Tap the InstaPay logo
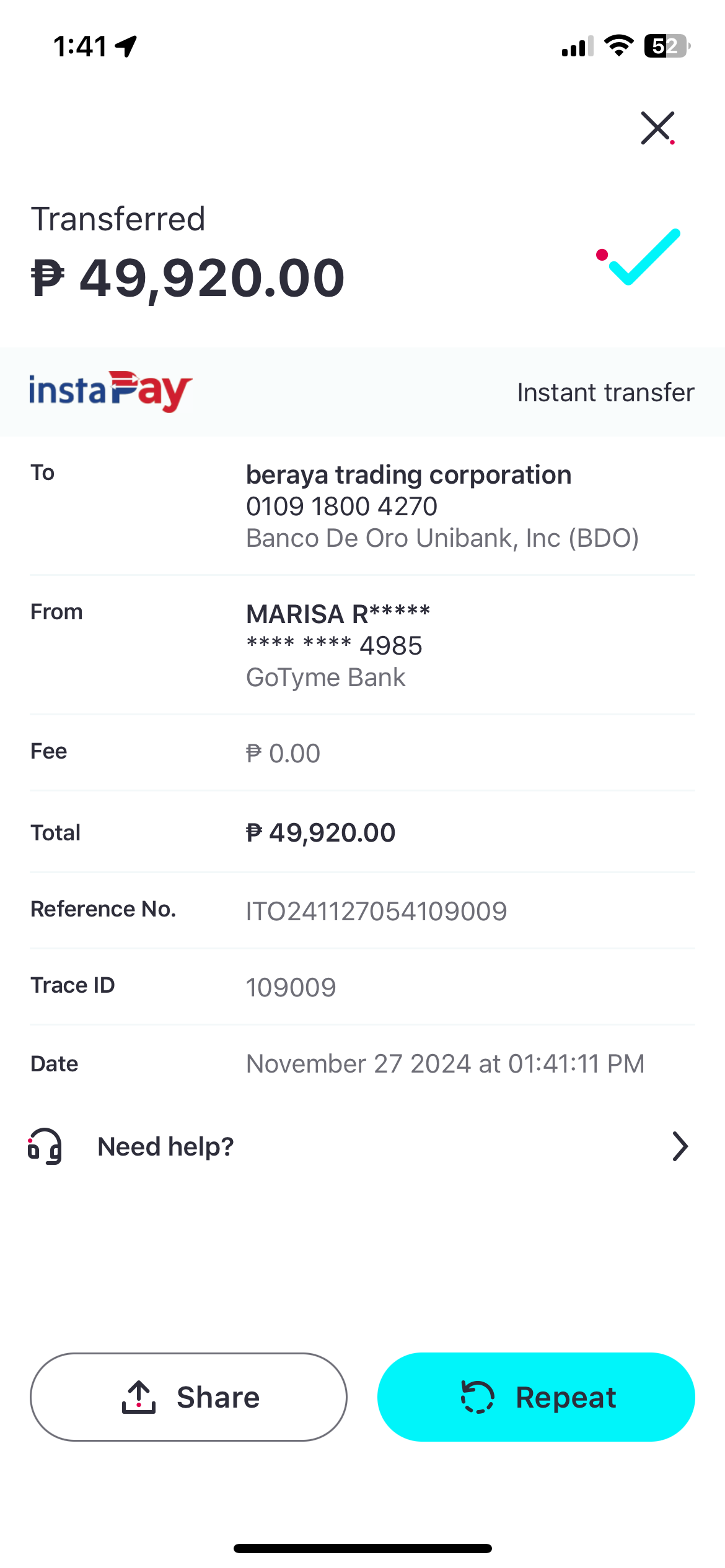 pyautogui.click(x=110, y=391)
